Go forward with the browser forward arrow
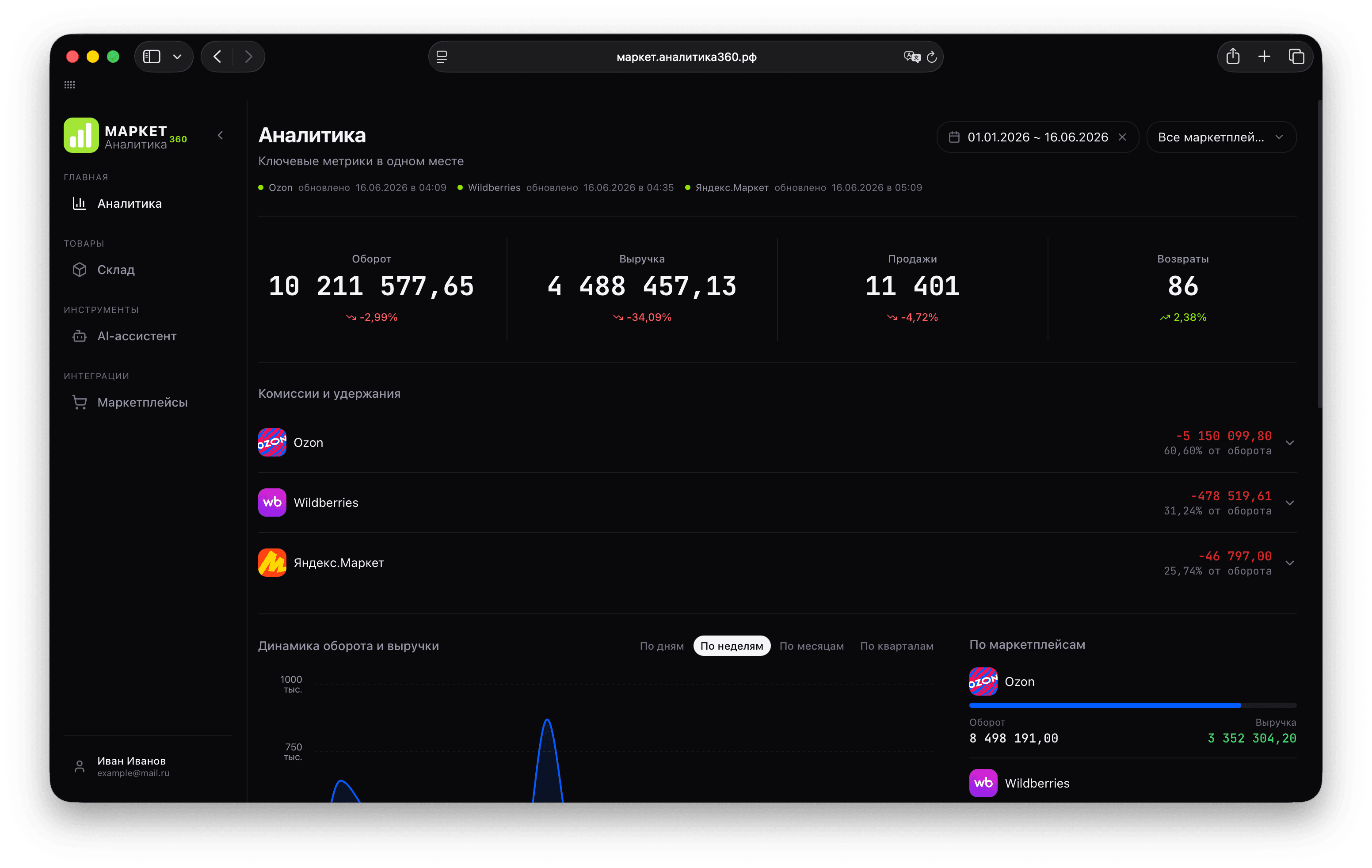 click(248, 57)
